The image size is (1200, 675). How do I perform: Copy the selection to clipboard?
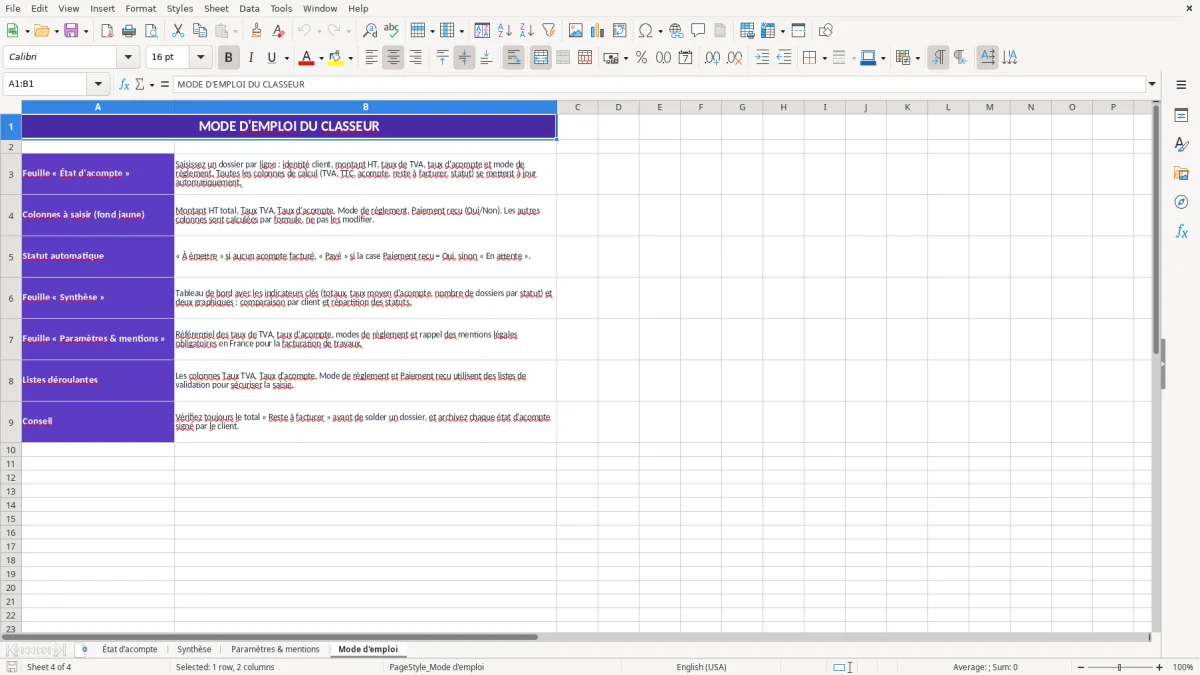click(x=199, y=31)
